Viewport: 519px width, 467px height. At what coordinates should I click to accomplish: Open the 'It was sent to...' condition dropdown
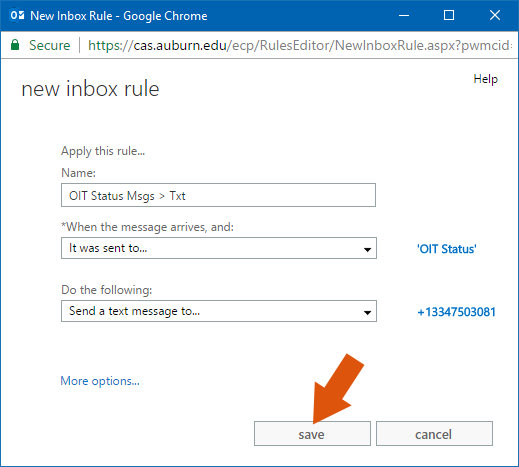pyautogui.click(x=219, y=248)
